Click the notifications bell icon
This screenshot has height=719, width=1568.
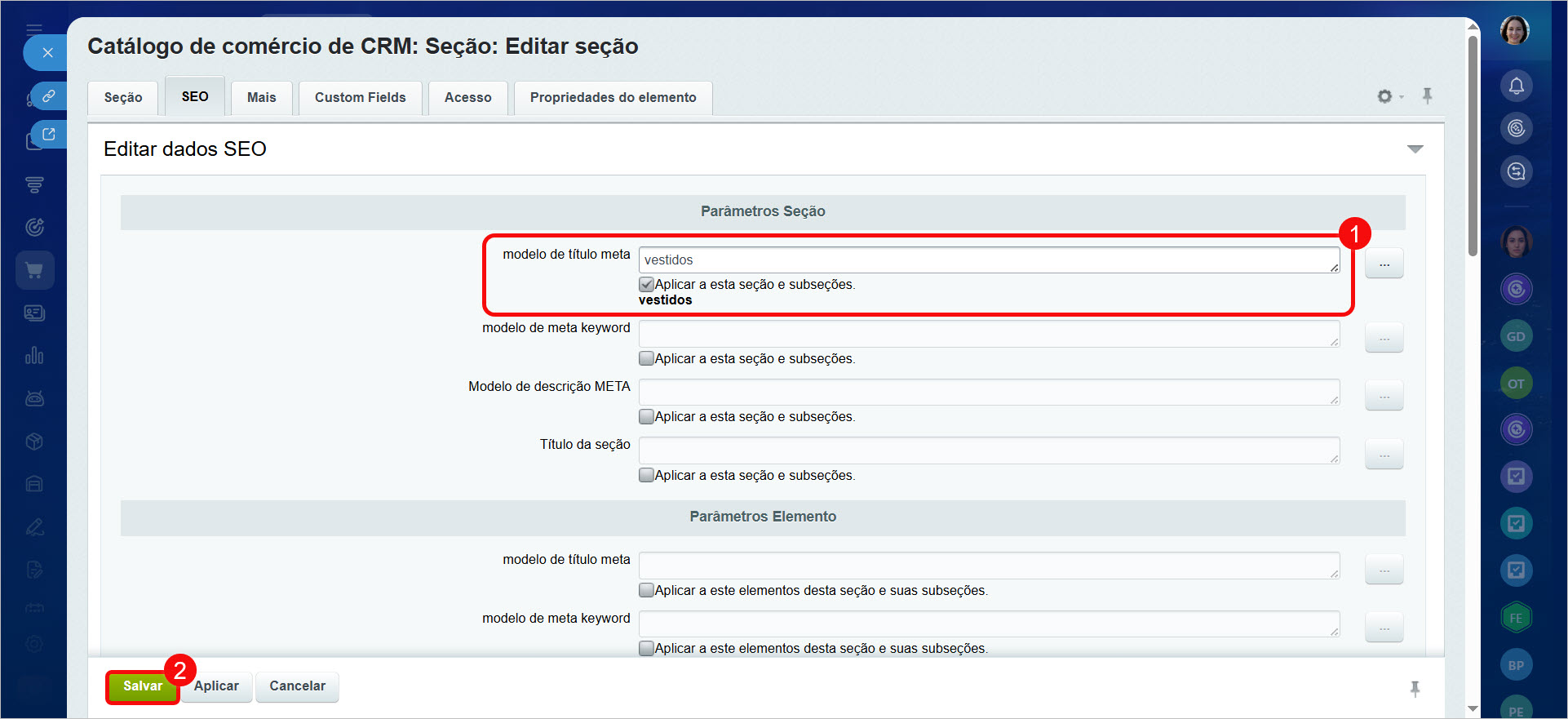[x=1516, y=86]
